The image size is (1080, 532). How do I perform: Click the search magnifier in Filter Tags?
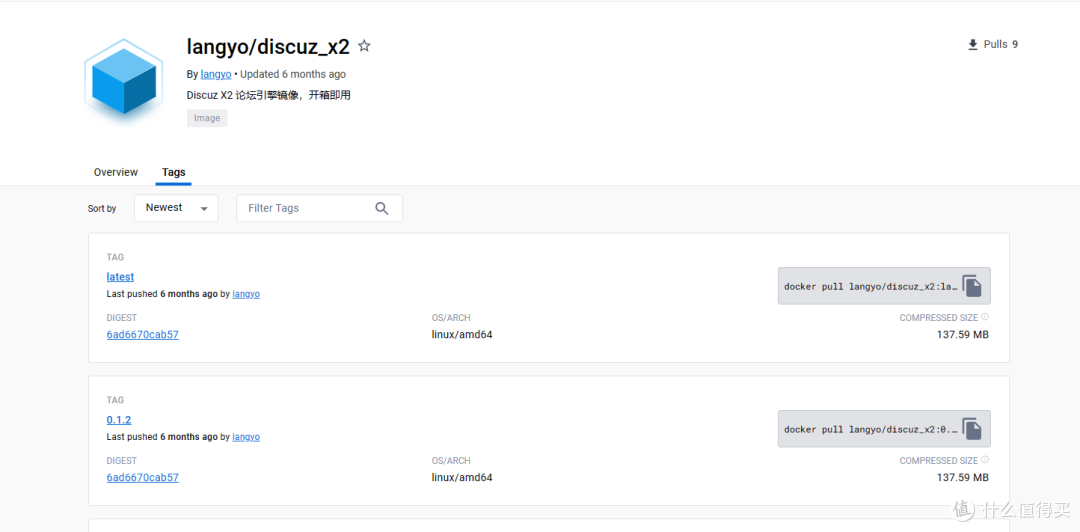point(382,208)
